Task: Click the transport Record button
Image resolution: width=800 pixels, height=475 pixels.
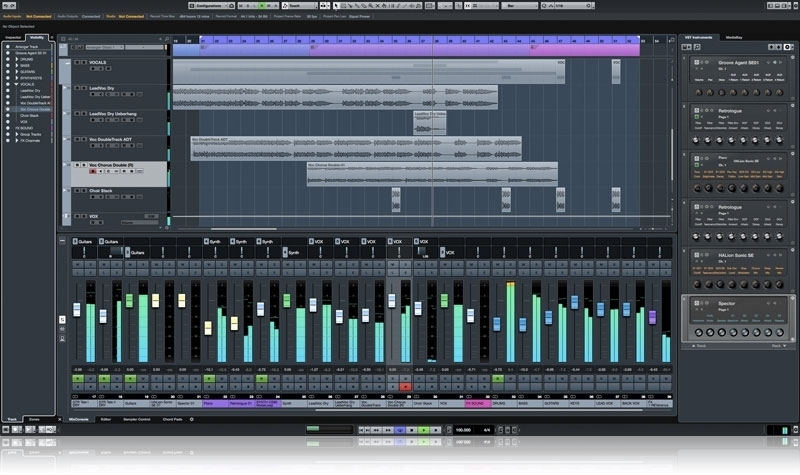Action: tap(435, 430)
